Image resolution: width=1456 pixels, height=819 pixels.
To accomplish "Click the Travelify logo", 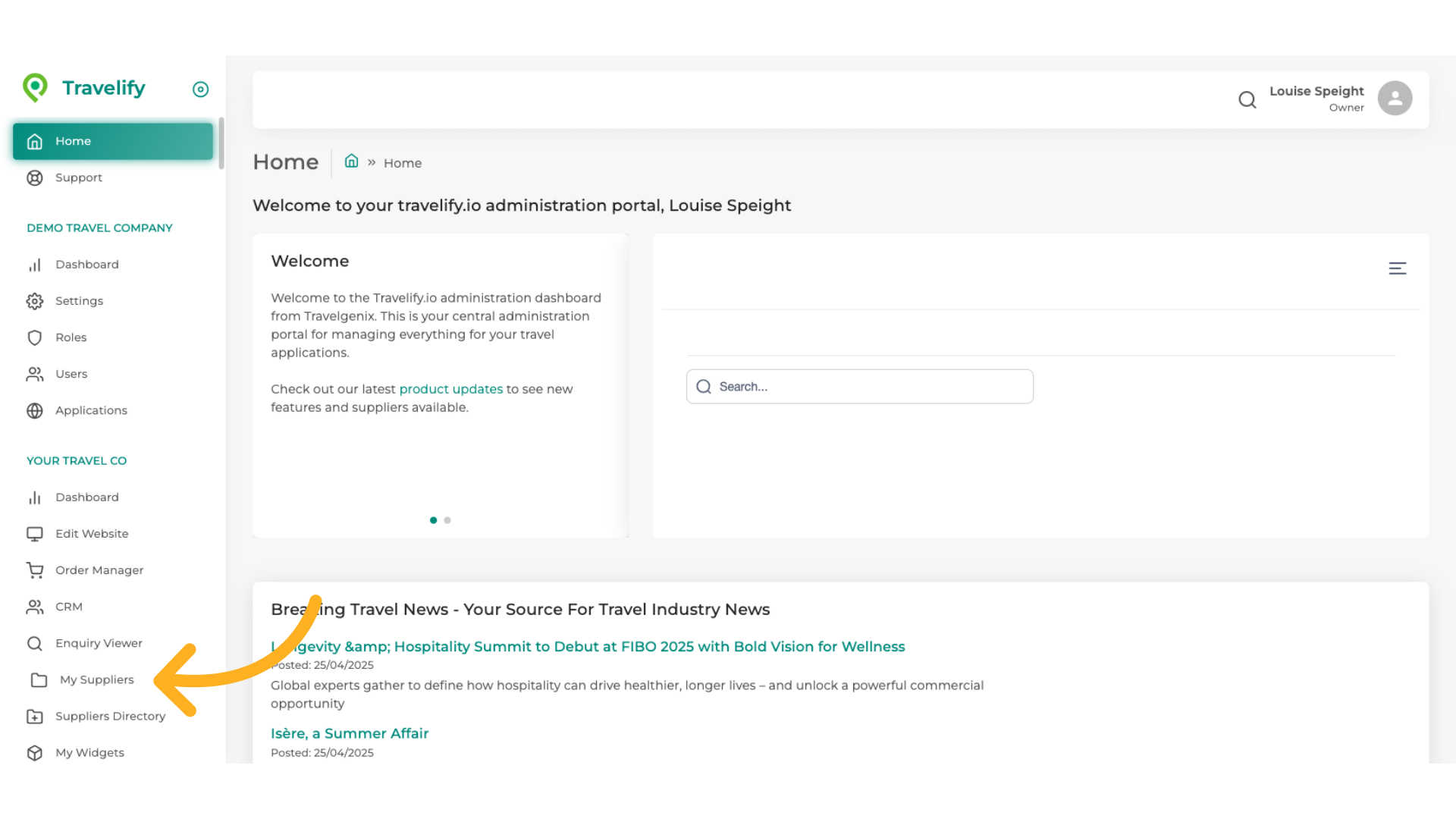I will tap(84, 88).
